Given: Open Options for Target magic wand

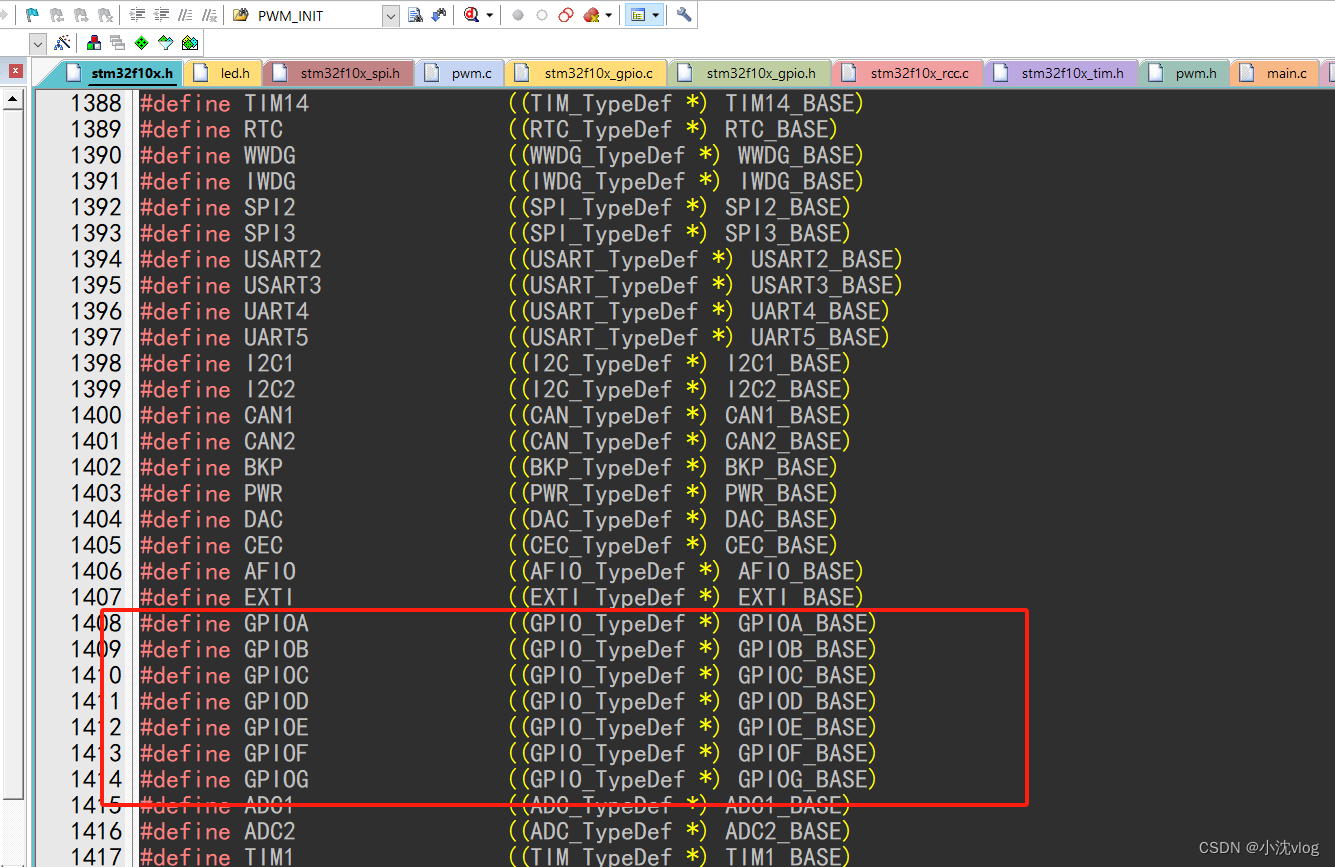Looking at the screenshot, I should click(x=62, y=42).
